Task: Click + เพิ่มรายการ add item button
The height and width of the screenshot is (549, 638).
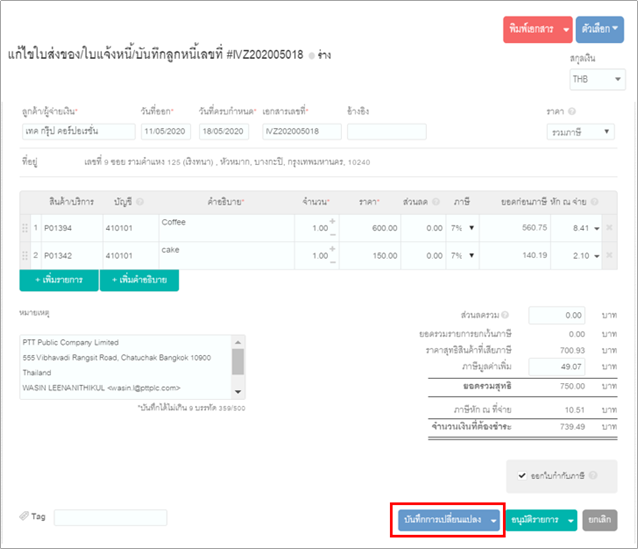Action: click(59, 280)
